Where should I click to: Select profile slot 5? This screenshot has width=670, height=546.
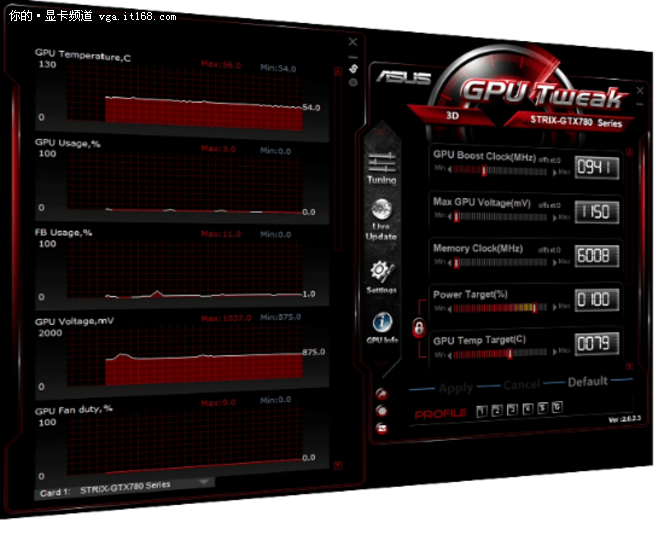pos(542,408)
